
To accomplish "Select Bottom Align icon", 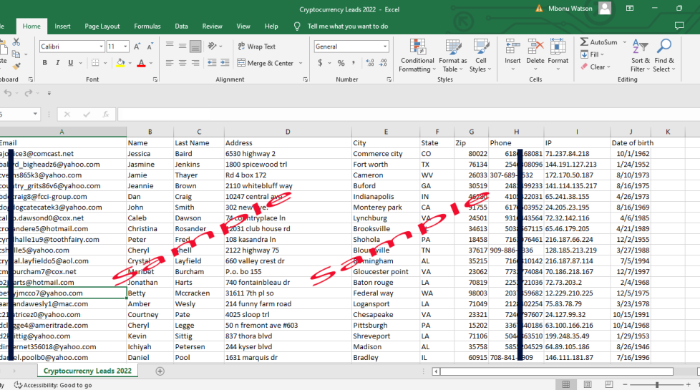I will [196, 46].
